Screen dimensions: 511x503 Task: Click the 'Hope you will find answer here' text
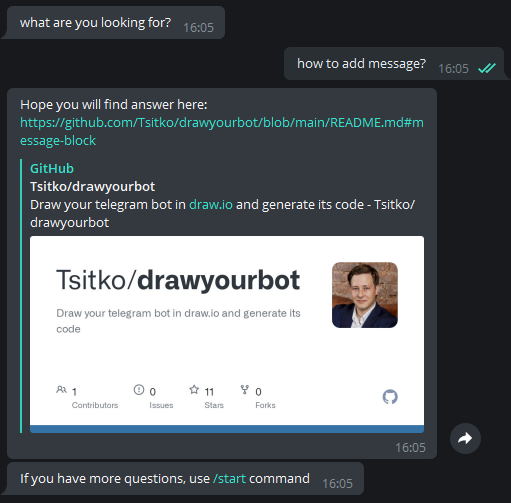coord(114,105)
